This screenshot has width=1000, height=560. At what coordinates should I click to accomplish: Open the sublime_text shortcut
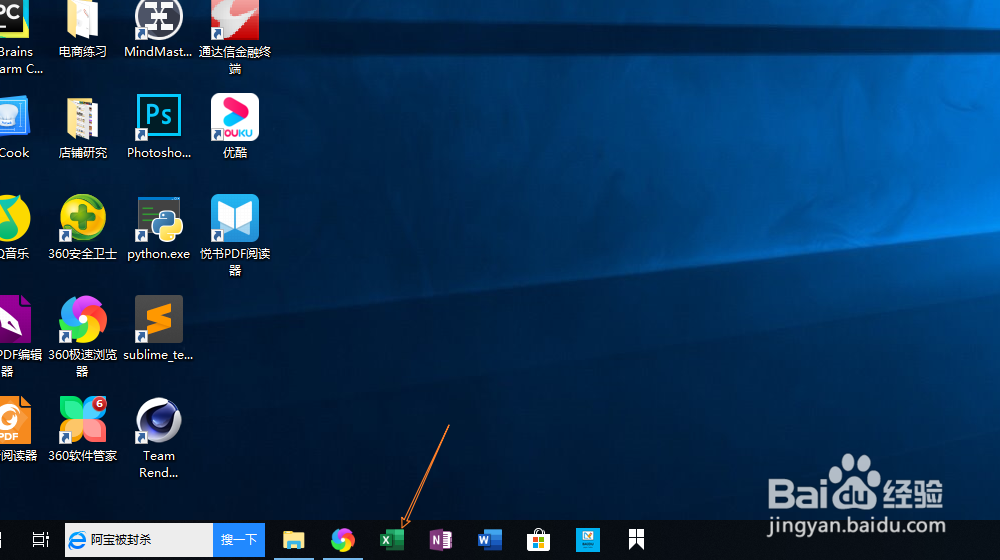click(158, 328)
